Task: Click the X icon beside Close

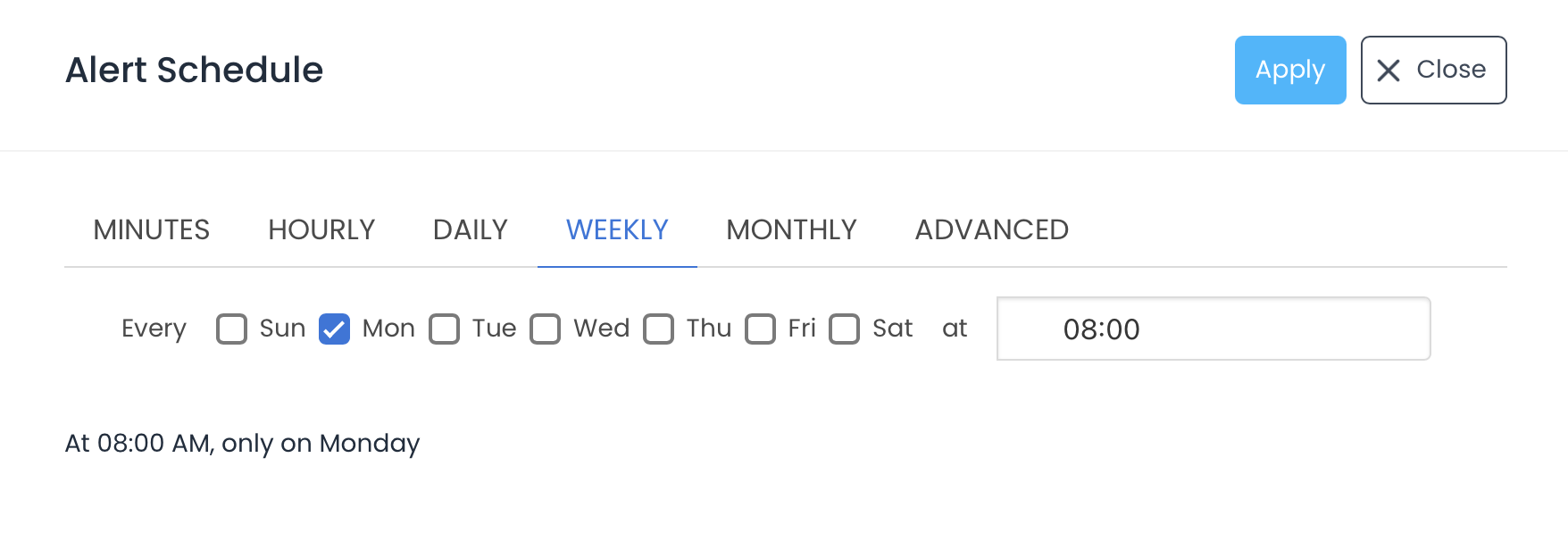Action: [1389, 71]
